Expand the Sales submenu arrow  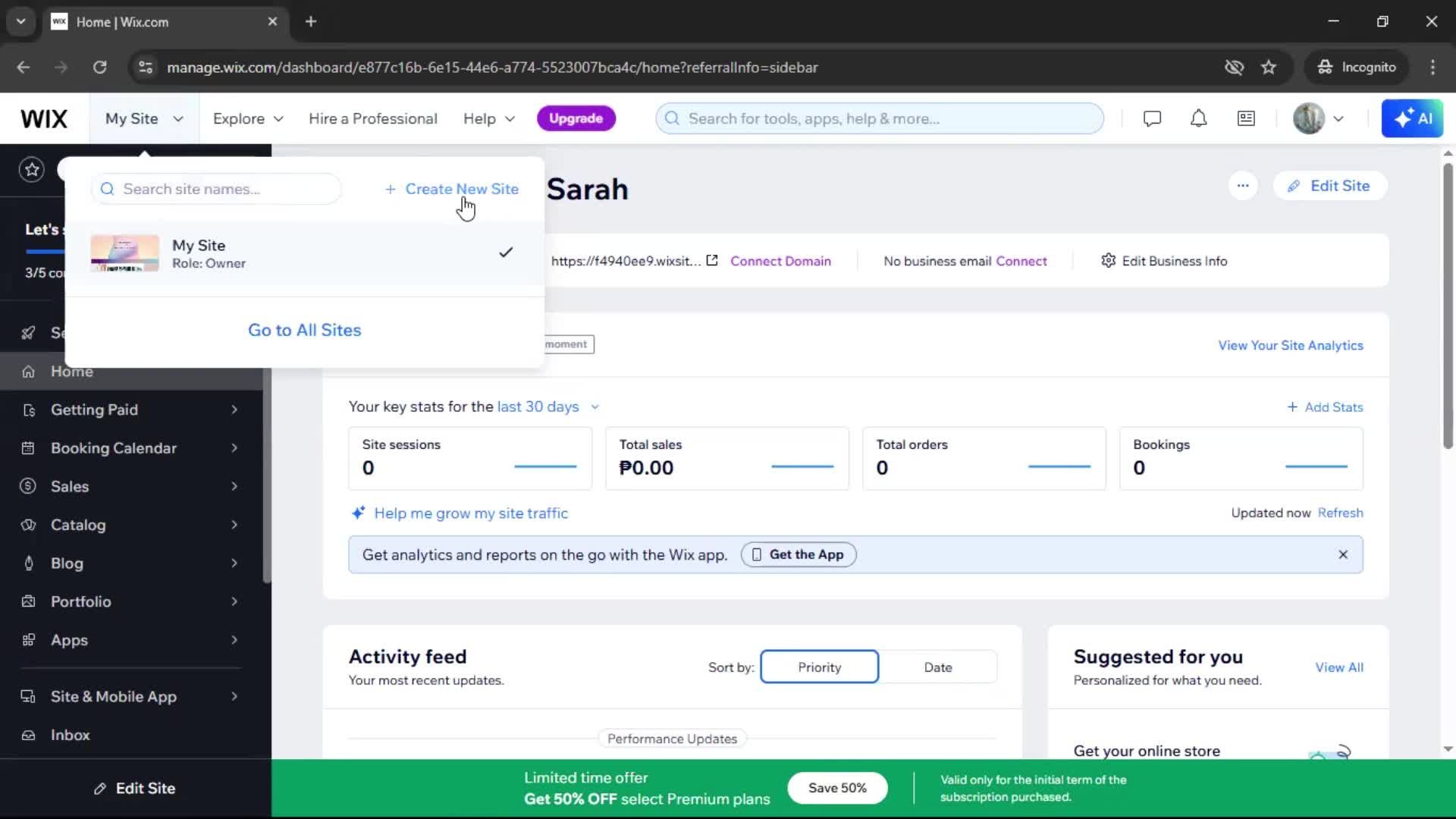click(234, 486)
